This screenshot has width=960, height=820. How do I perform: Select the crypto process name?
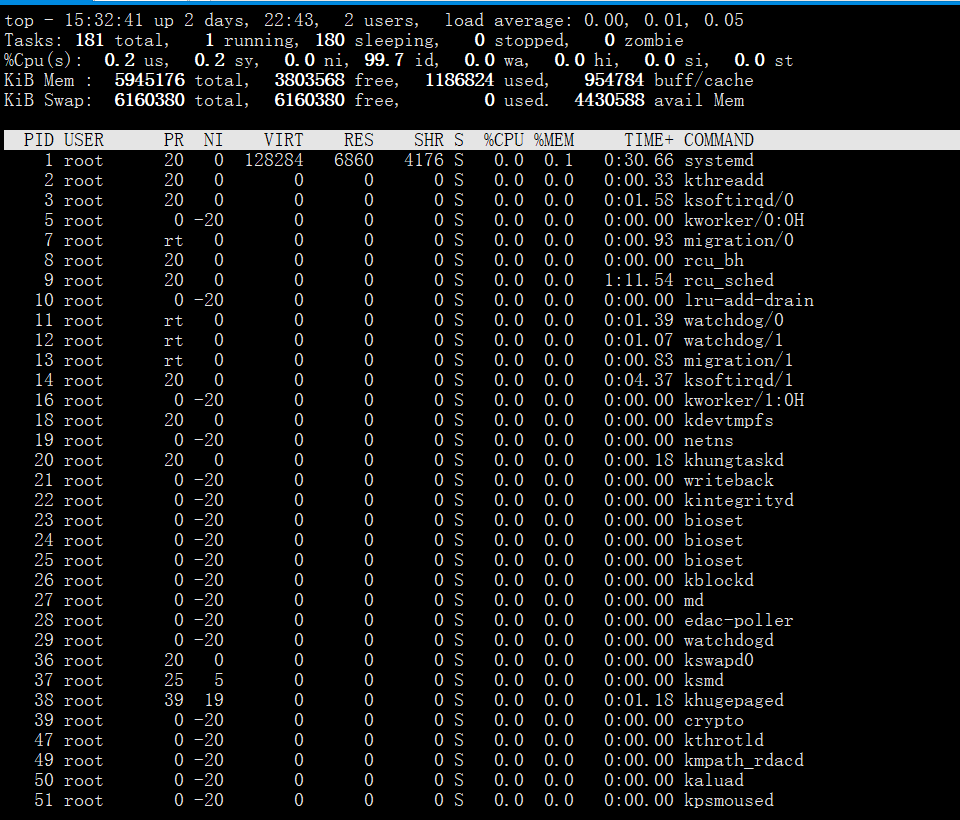pos(714,720)
